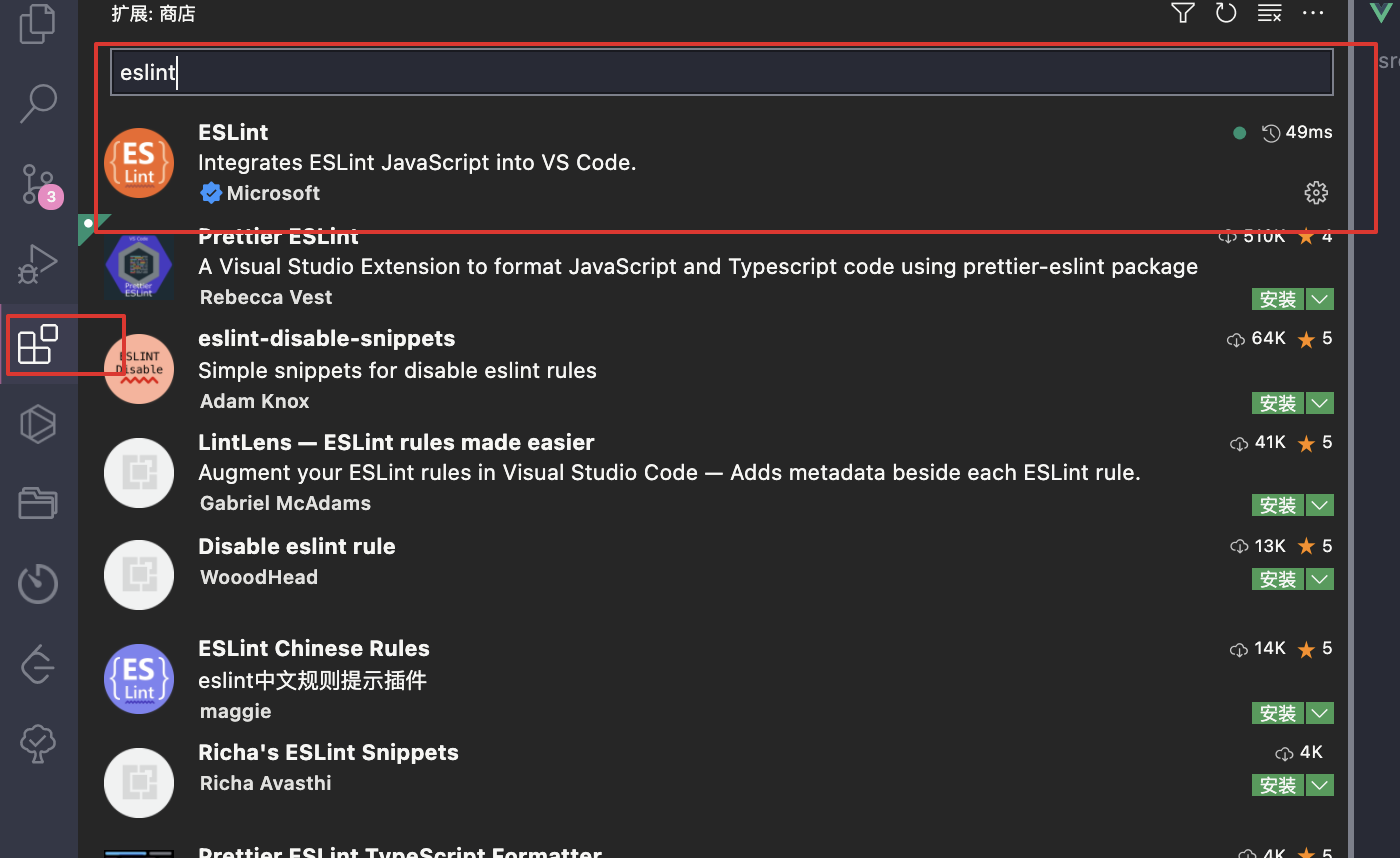Refresh the extensions list
Viewport: 1400px width, 858px height.
1226,13
